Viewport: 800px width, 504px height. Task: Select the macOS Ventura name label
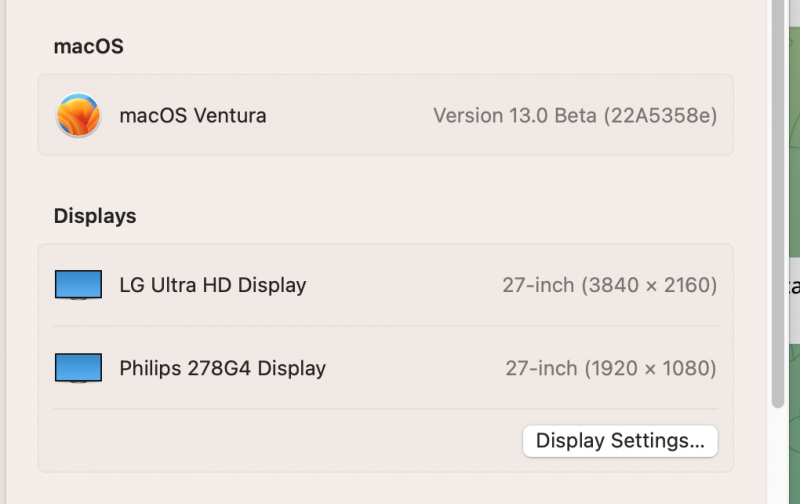point(193,115)
